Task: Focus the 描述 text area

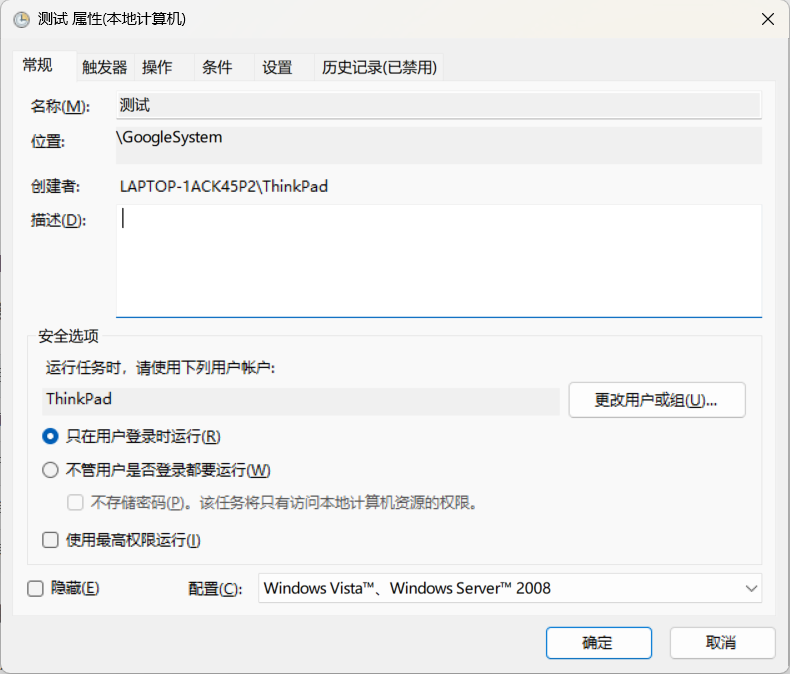Action: (438, 260)
